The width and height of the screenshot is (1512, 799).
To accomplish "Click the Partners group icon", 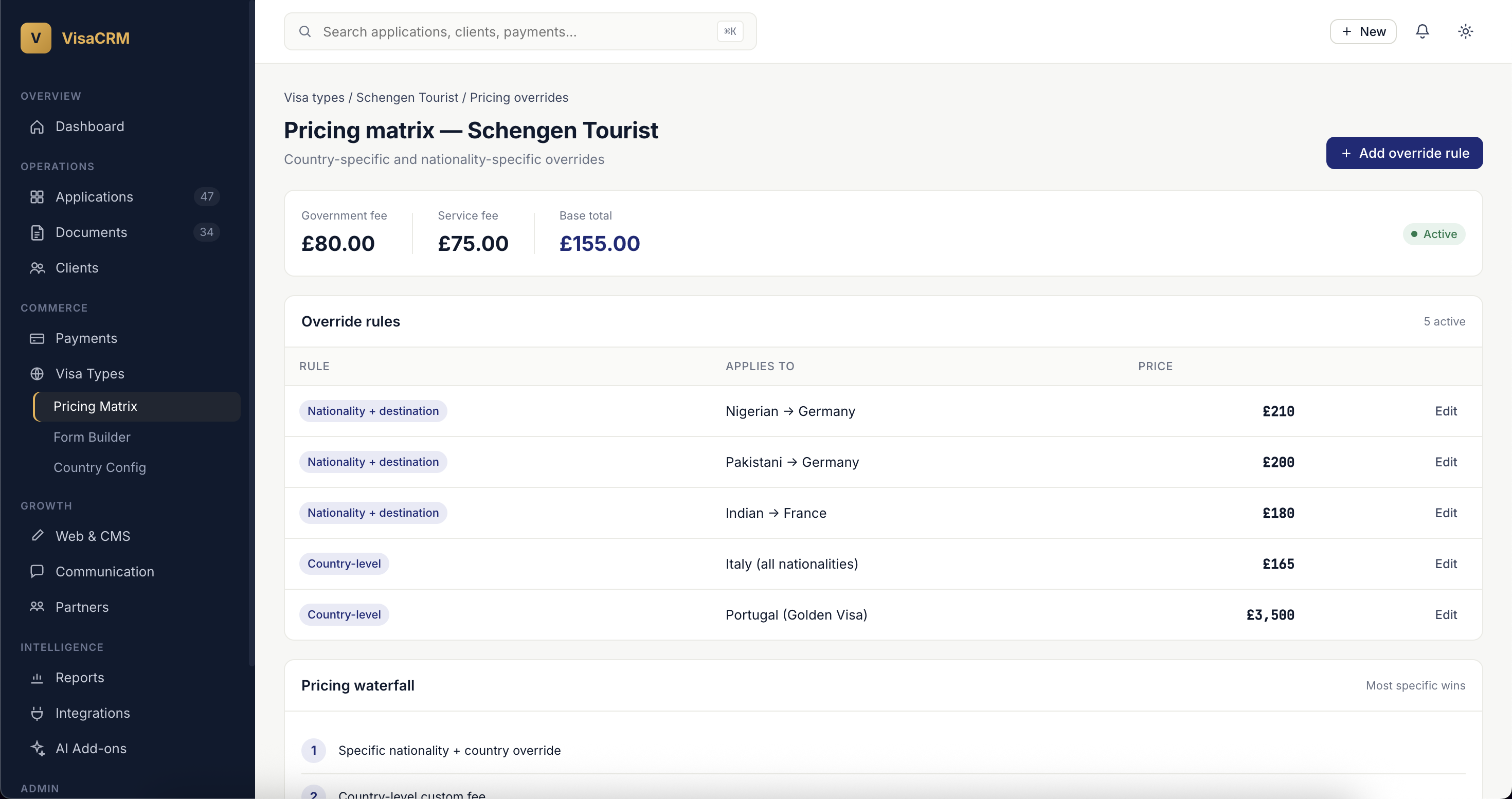I will (37, 607).
